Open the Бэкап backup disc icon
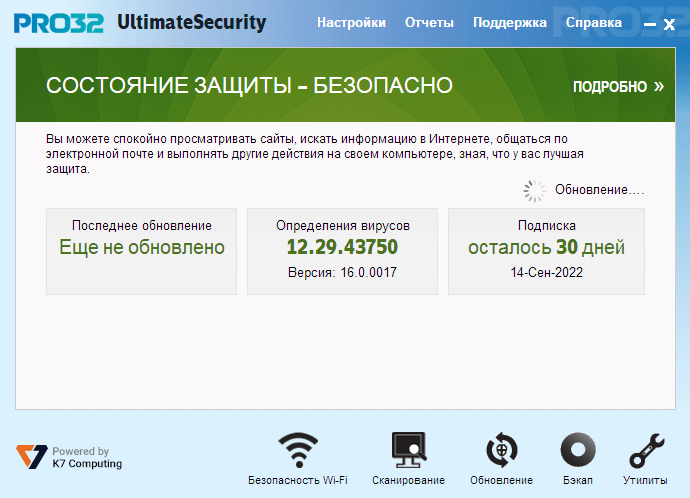The width and height of the screenshot is (690, 498). click(x=578, y=450)
